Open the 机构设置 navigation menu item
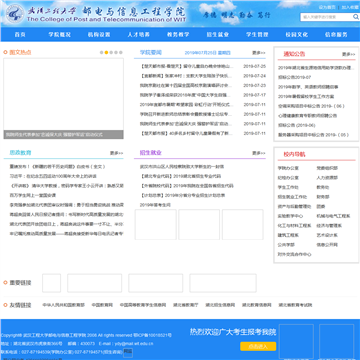The height and width of the screenshot is (360, 360). pyautogui.click(x=99, y=34)
